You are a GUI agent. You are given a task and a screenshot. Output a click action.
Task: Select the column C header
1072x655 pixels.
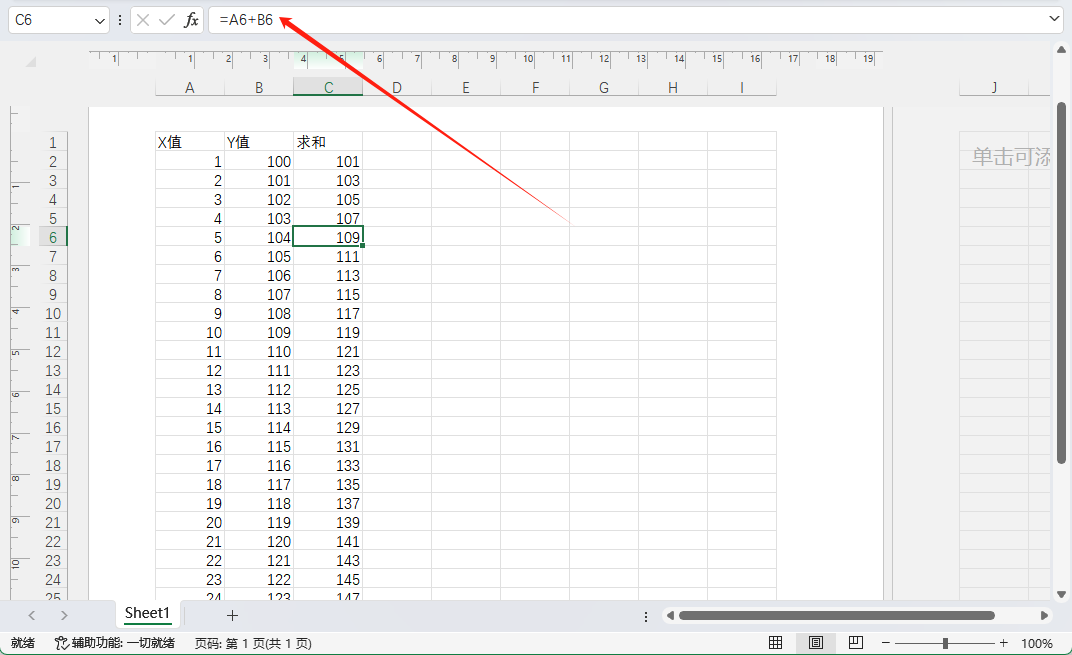pyautogui.click(x=328, y=88)
